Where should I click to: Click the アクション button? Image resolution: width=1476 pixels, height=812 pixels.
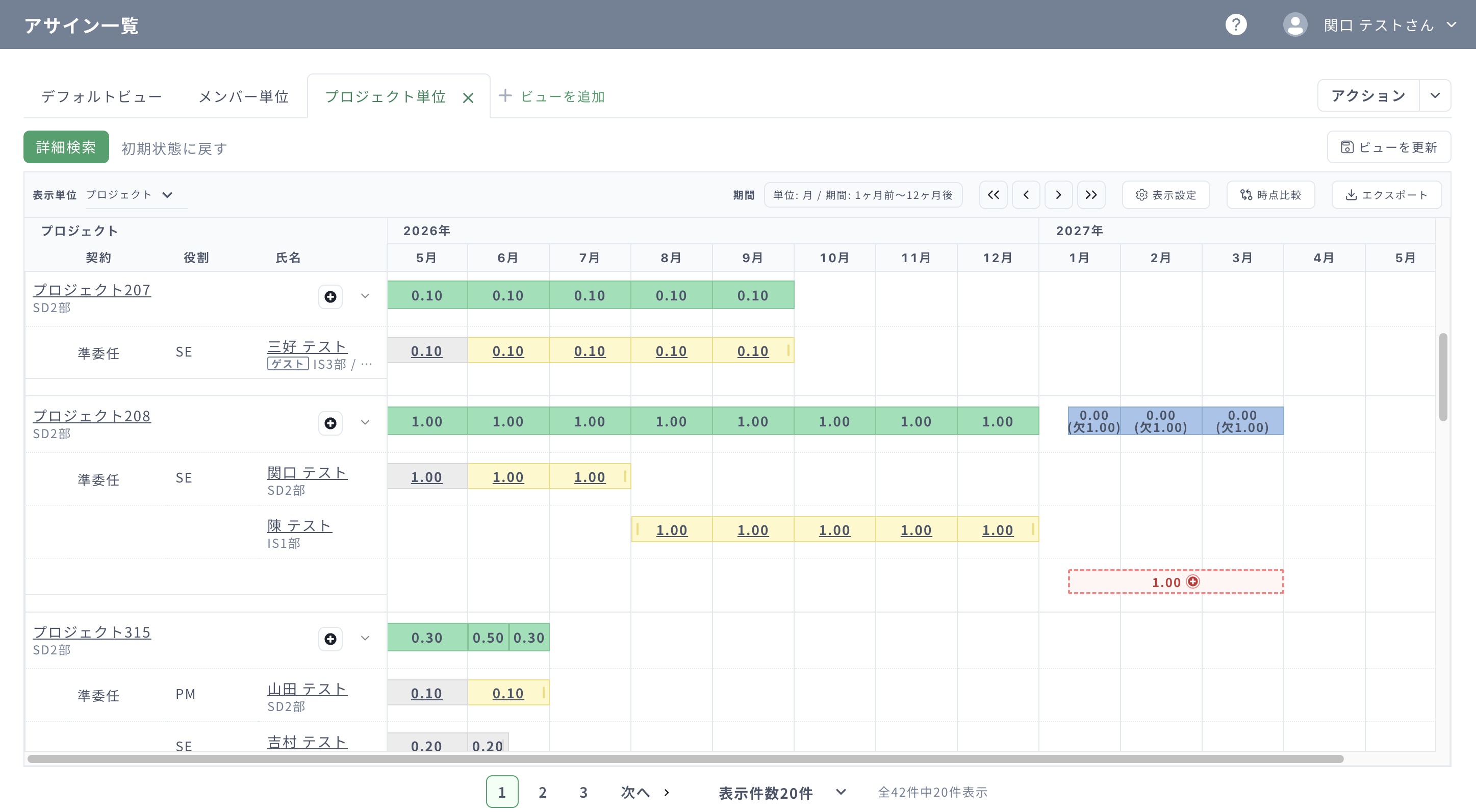[1368, 95]
